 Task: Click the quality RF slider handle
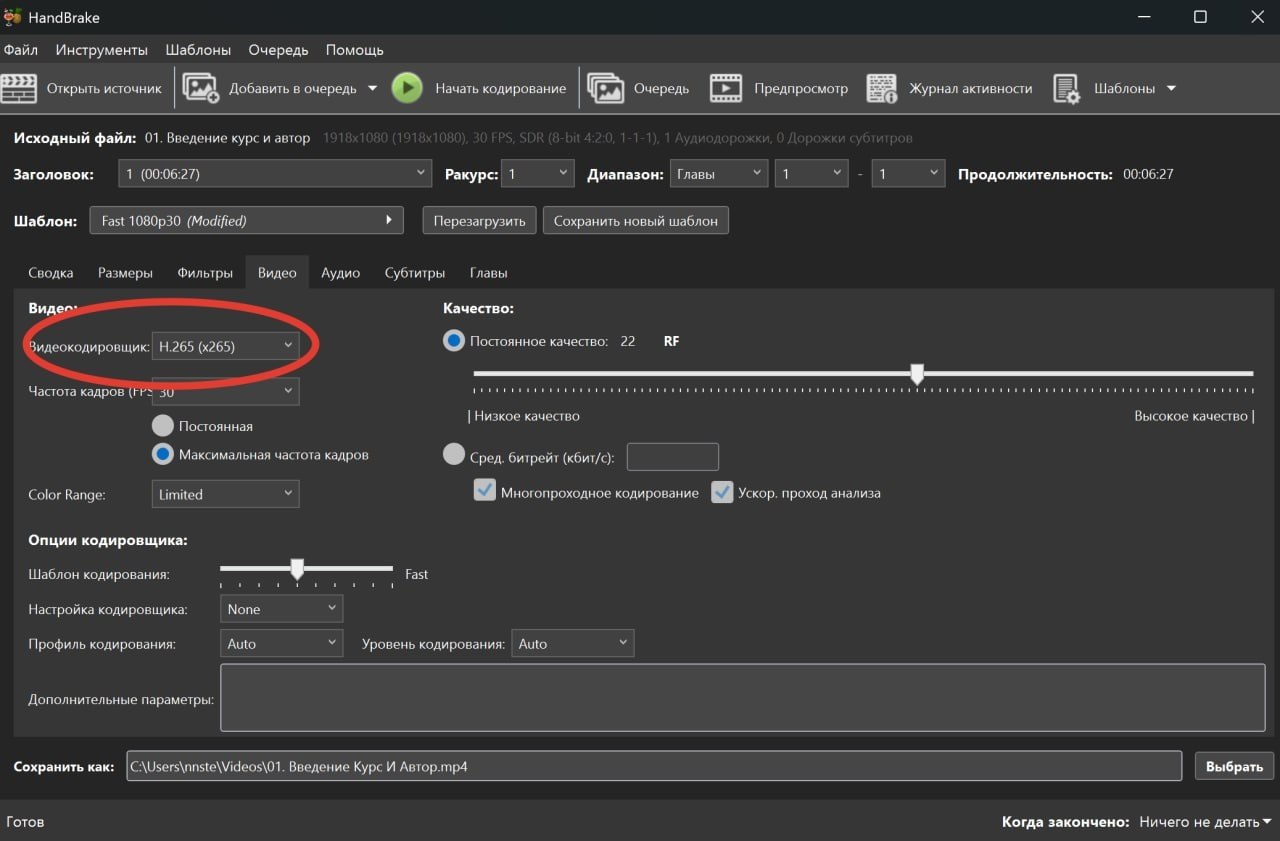pyautogui.click(x=917, y=374)
